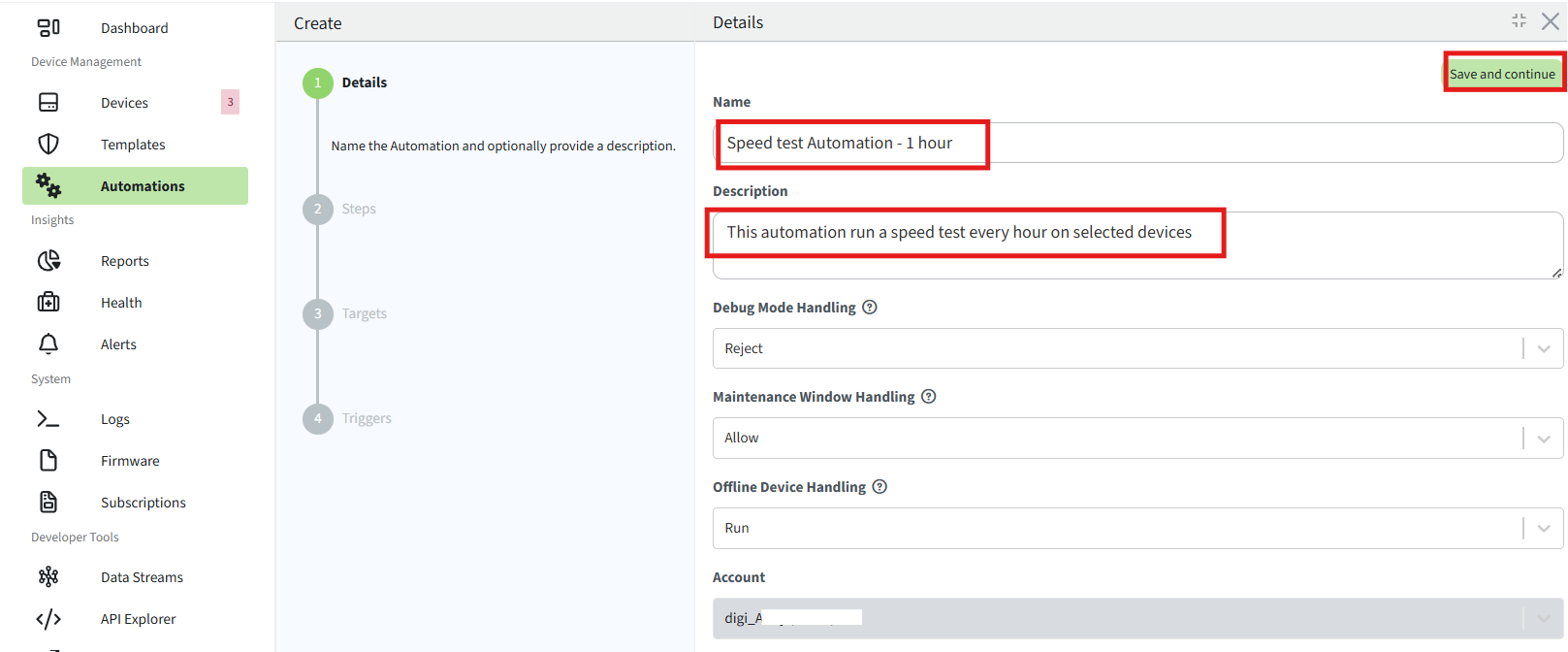Click the Alerts bell icon
Viewport: 1568px width, 652px height.
(x=48, y=343)
